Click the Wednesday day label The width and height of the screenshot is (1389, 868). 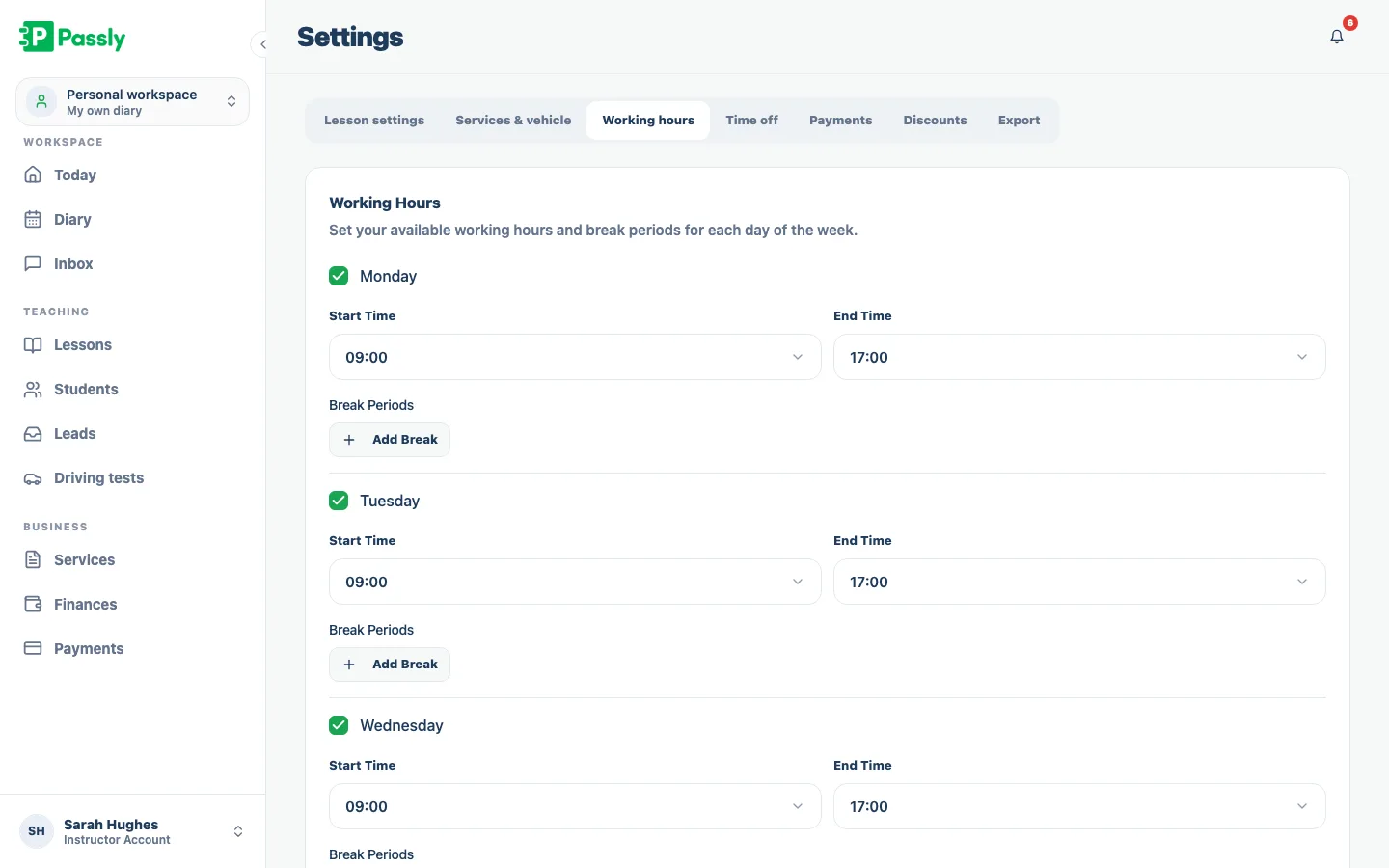coord(401,725)
